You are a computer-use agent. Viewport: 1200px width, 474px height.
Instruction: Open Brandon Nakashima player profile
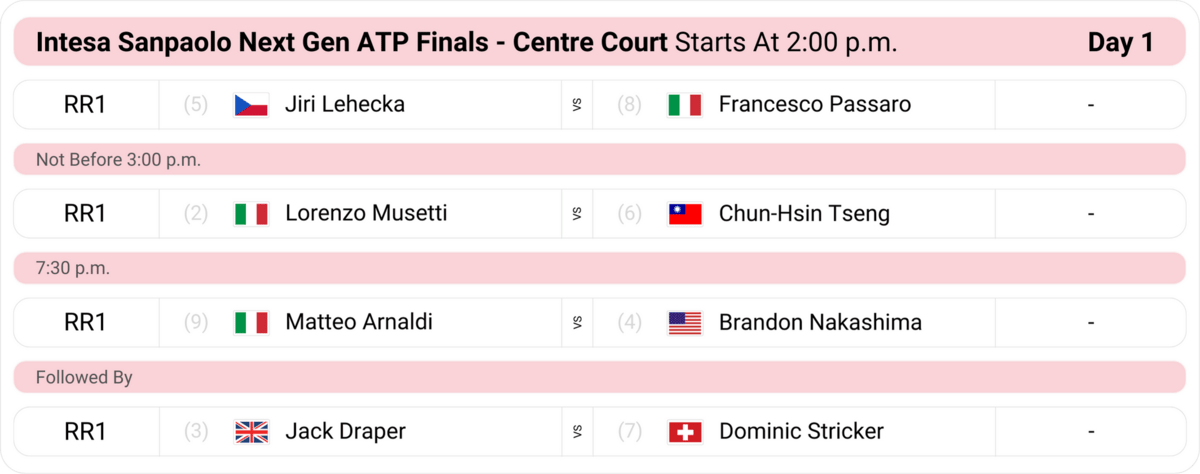click(820, 323)
